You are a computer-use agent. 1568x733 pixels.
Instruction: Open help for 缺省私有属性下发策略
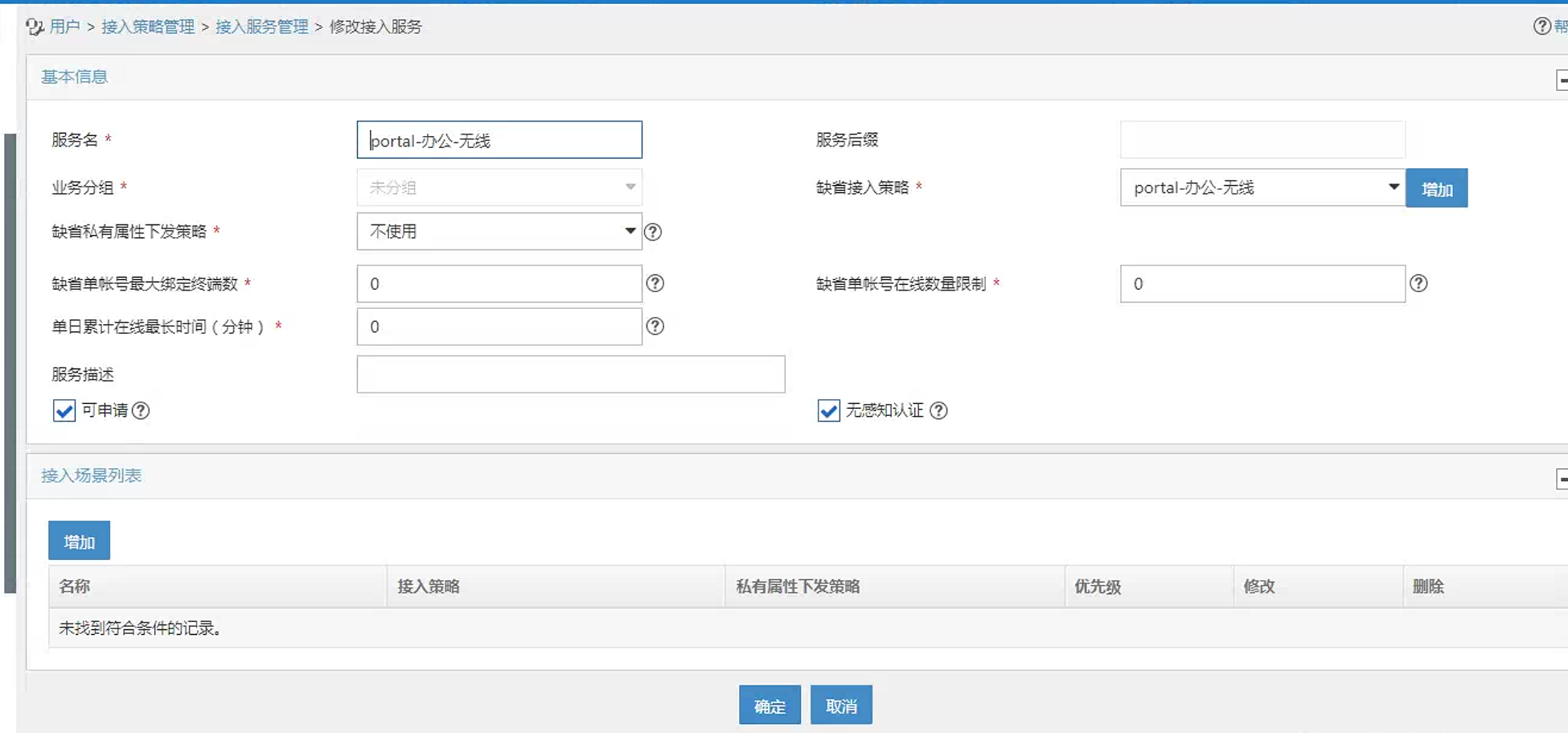(653, 232)
